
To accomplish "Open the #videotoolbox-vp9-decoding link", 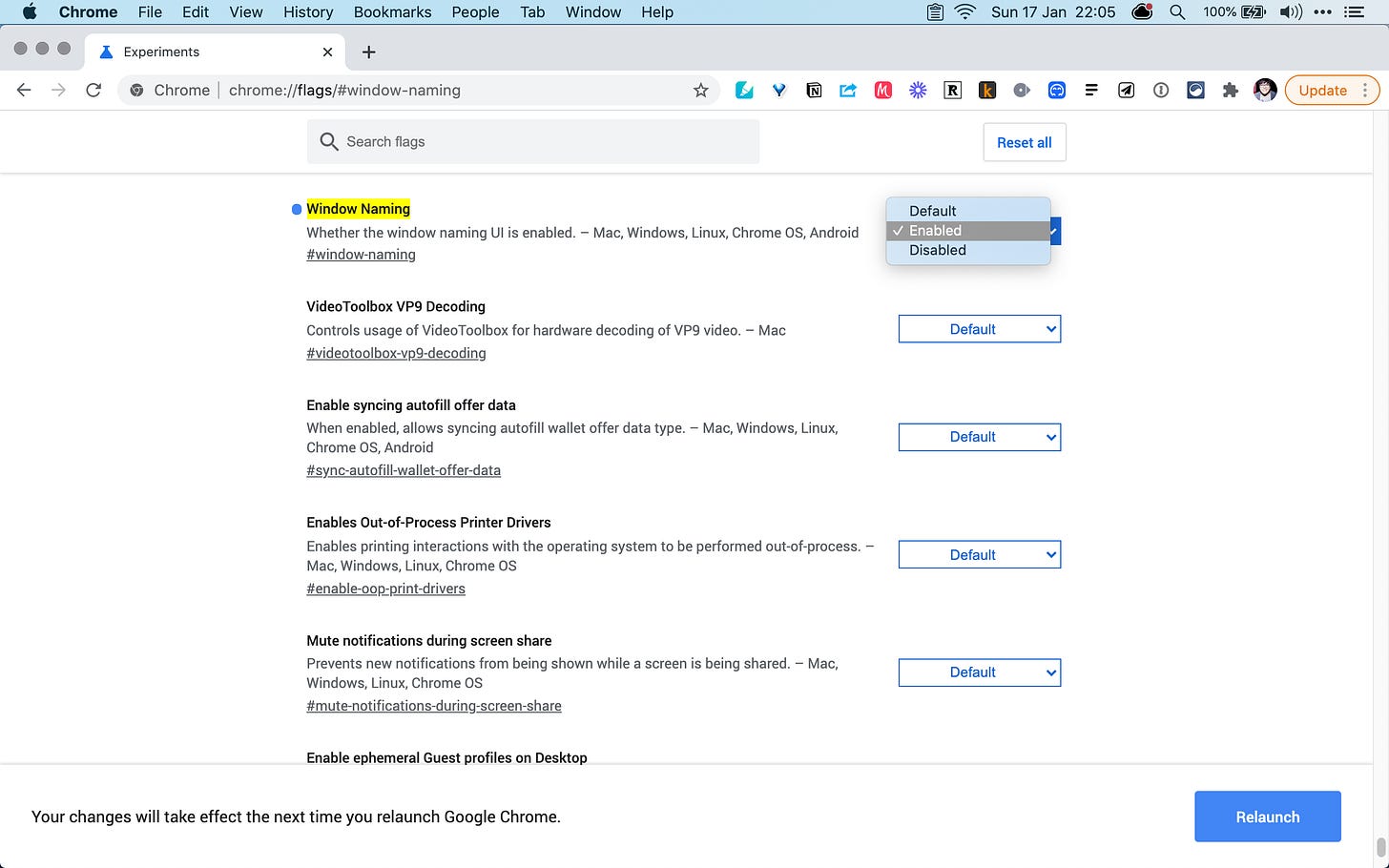I will (396, 353).
